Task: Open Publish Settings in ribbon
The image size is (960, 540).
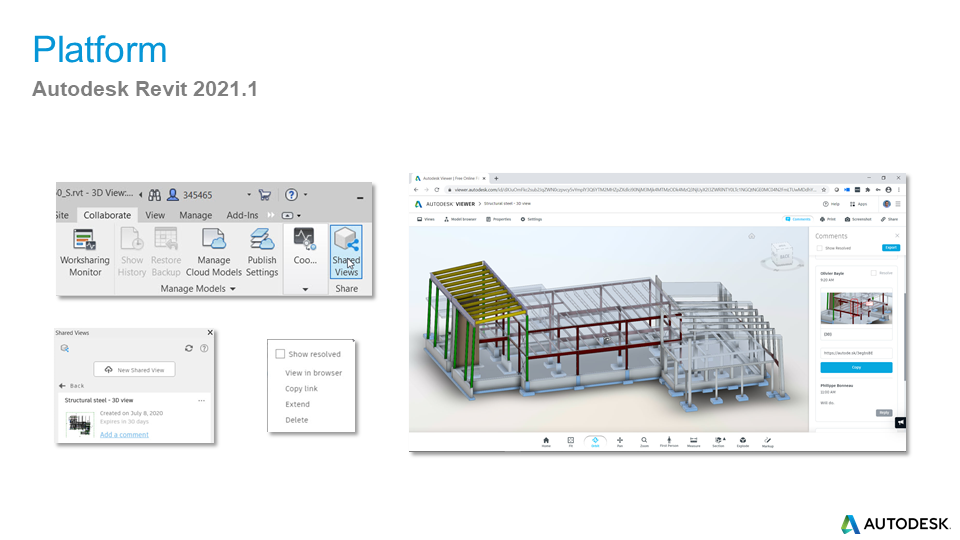Action: 262,252
